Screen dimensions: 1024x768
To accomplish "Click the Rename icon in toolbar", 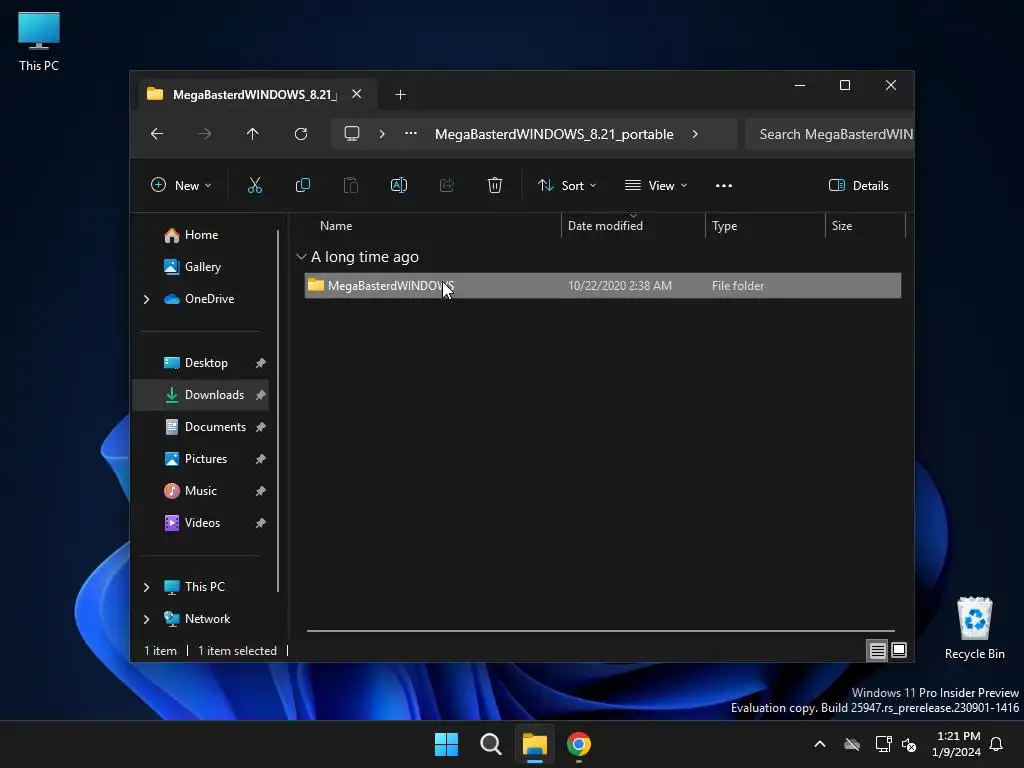I will (399, 185).
